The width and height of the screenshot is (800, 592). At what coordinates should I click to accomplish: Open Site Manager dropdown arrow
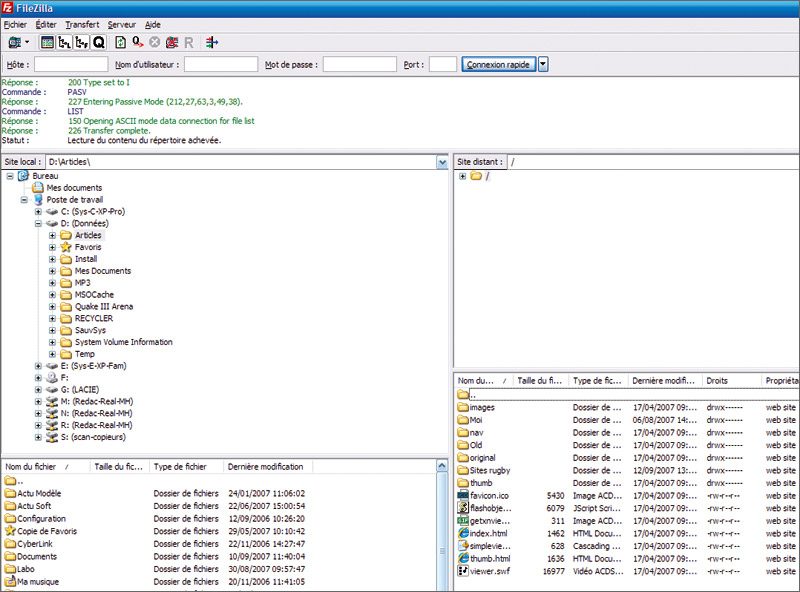[x=27, y=42]
